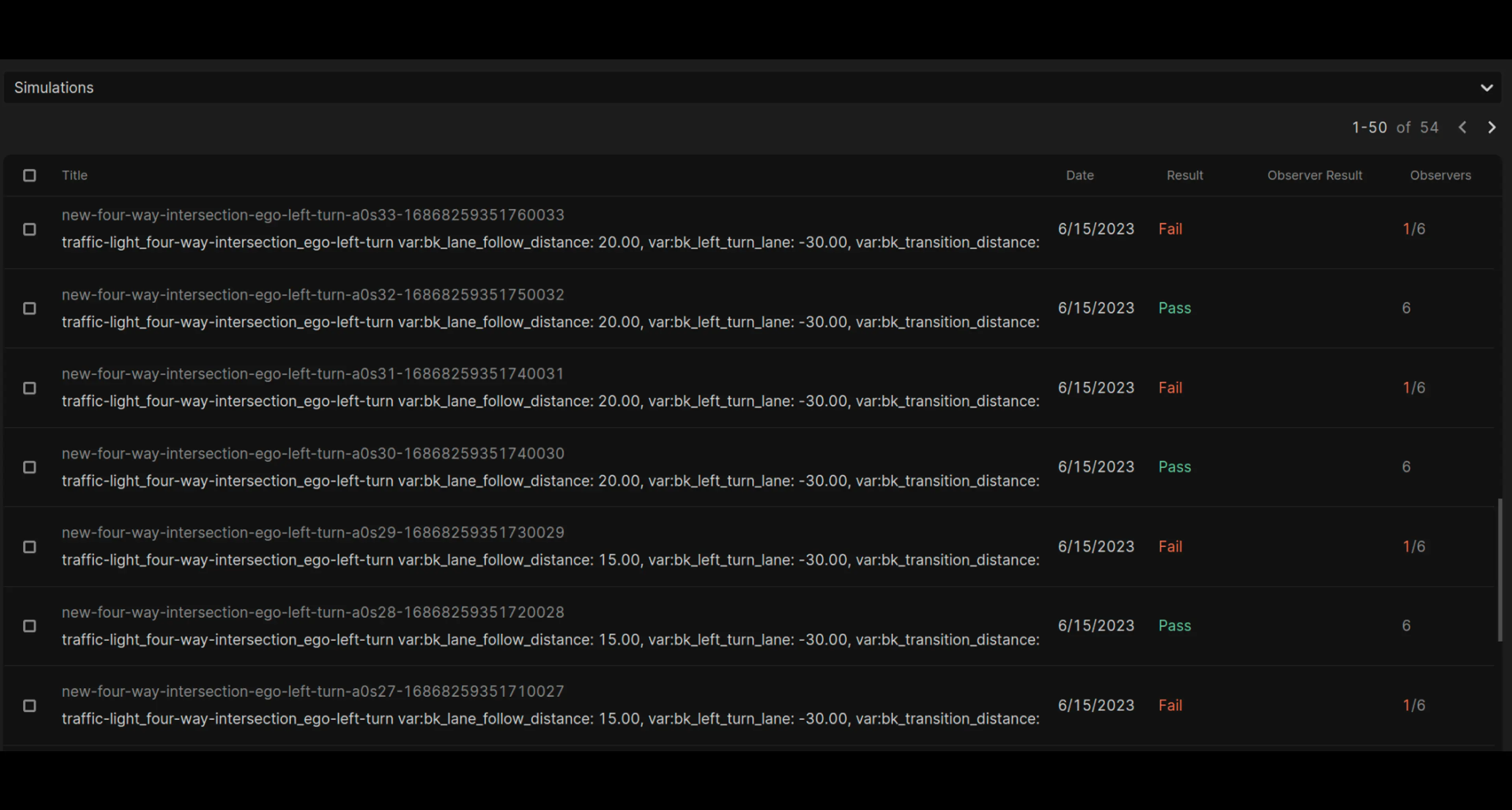Open simulation a0s33-16868259351760033 link
This screenshot has width=1512, height=810.
point(312,215)
